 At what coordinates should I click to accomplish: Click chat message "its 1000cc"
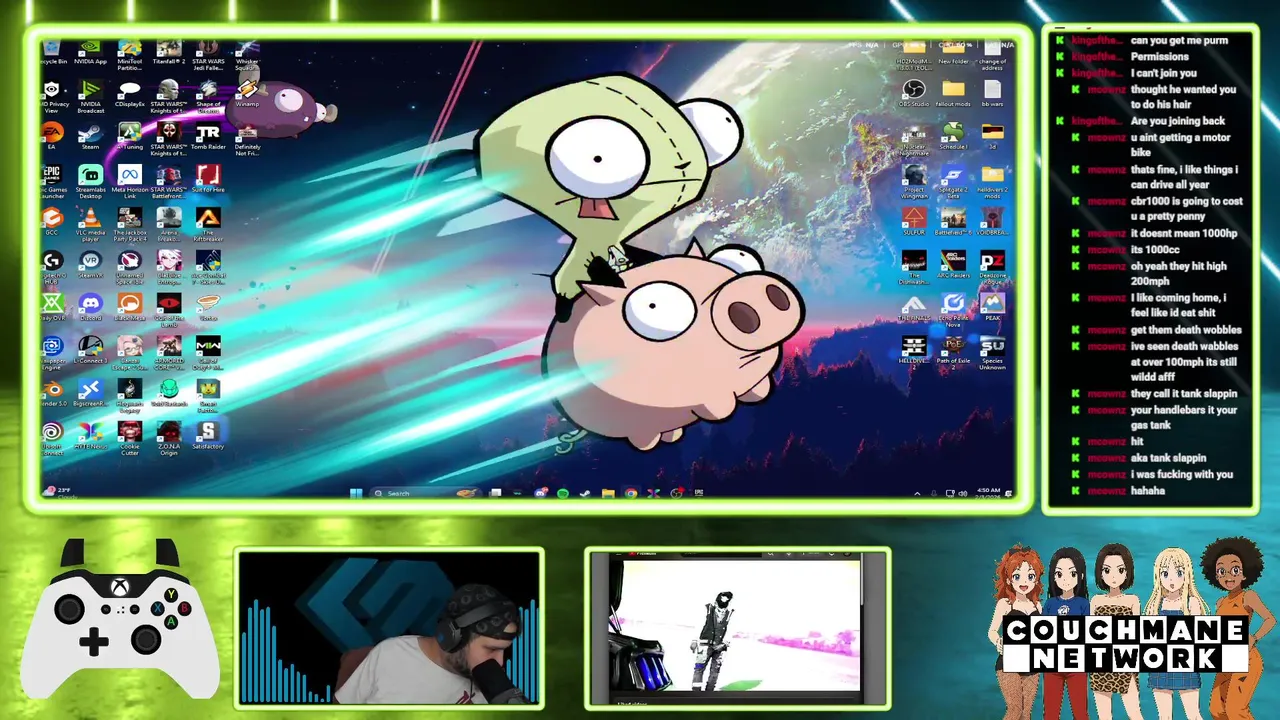(1155, 250)
